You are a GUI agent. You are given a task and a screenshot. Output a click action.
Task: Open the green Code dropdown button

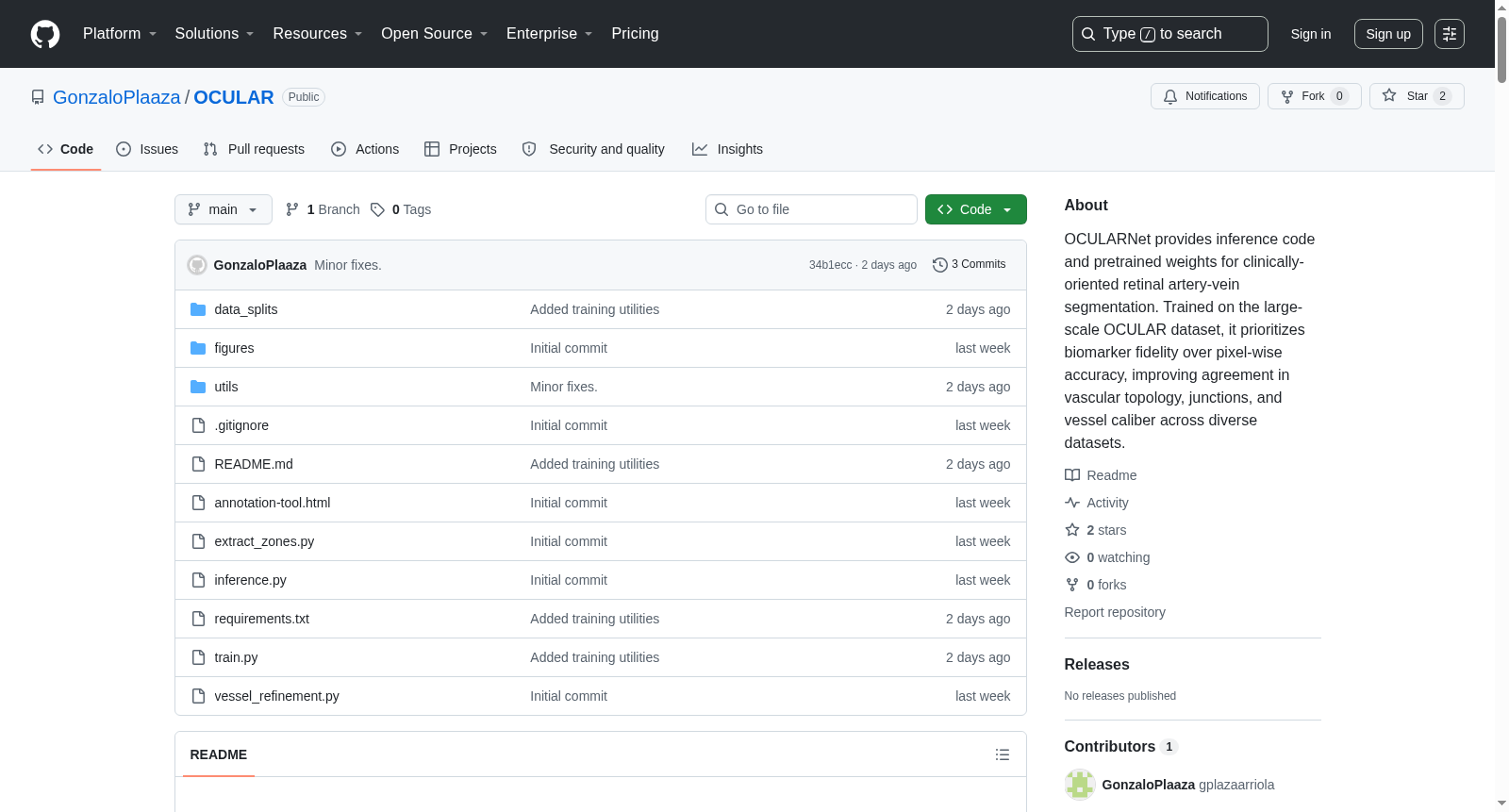tap(976, 209)
